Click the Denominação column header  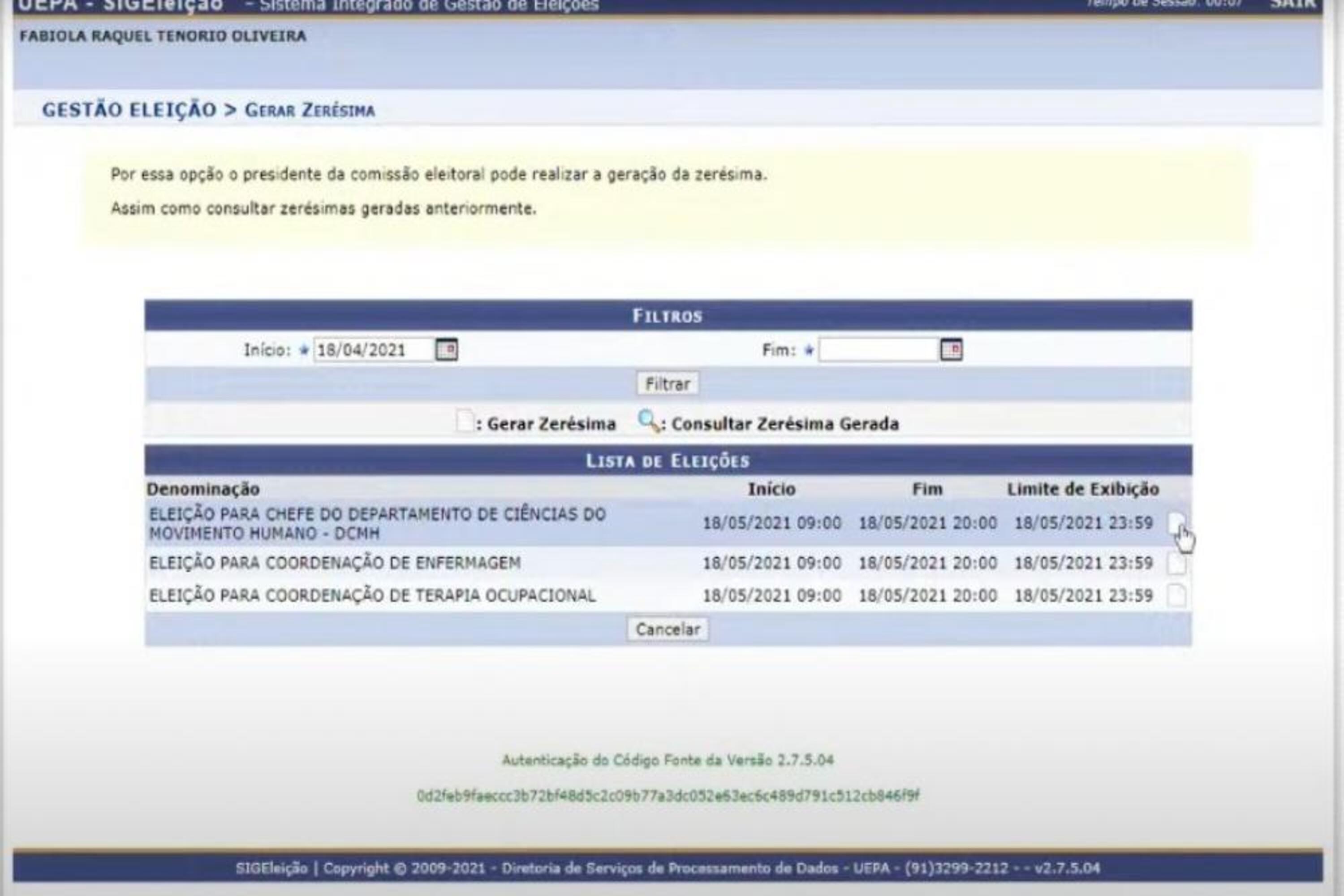coord(203,489)
